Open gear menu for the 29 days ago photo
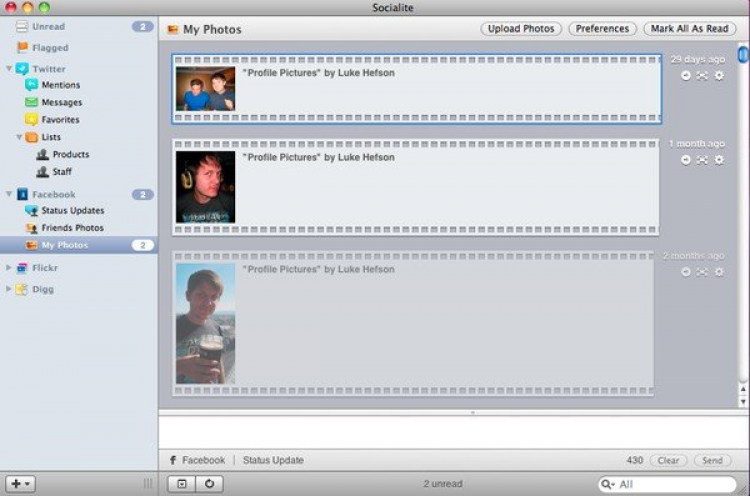The width and height of the screenshot is (750, 496). (x=719, y=76)
